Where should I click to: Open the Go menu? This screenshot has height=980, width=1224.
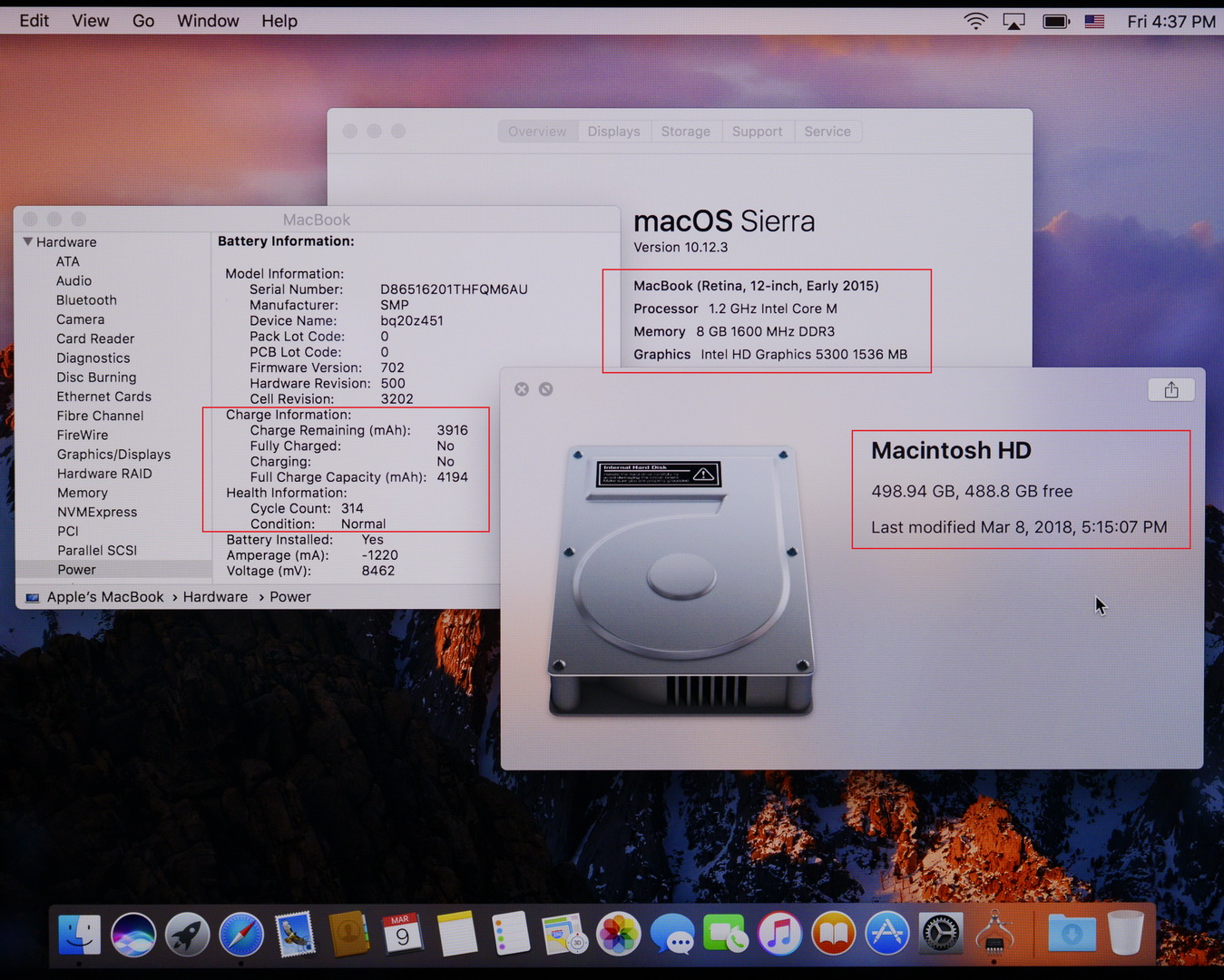pyautogui.click(x=143, y=21)
